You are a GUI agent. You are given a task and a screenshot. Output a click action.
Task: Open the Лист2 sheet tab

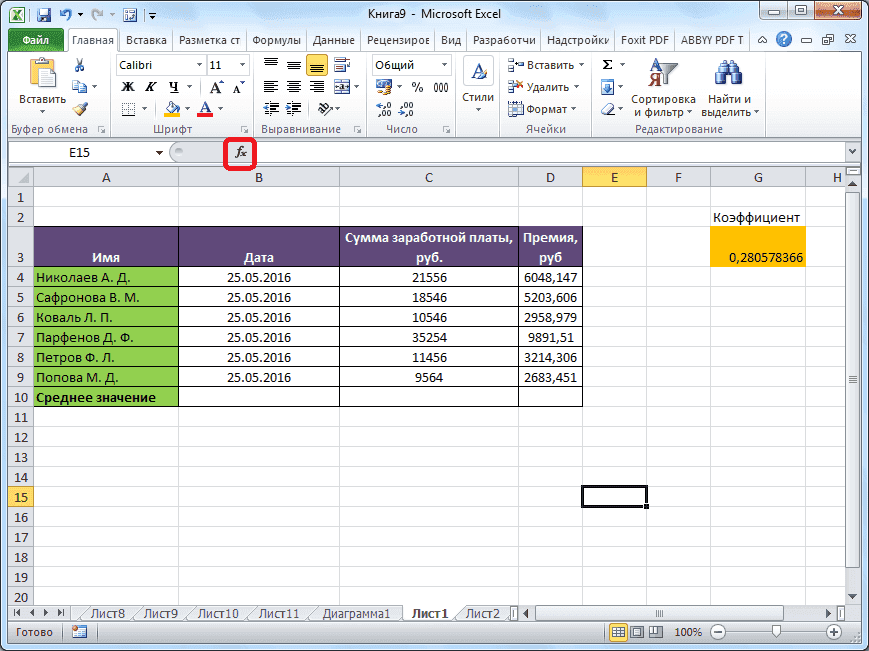(x=483, y=612)
